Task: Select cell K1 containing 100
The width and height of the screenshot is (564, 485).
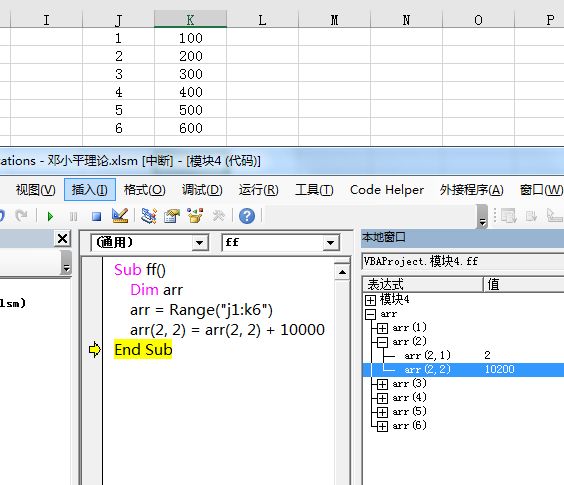Action: (x=191, y=38)
